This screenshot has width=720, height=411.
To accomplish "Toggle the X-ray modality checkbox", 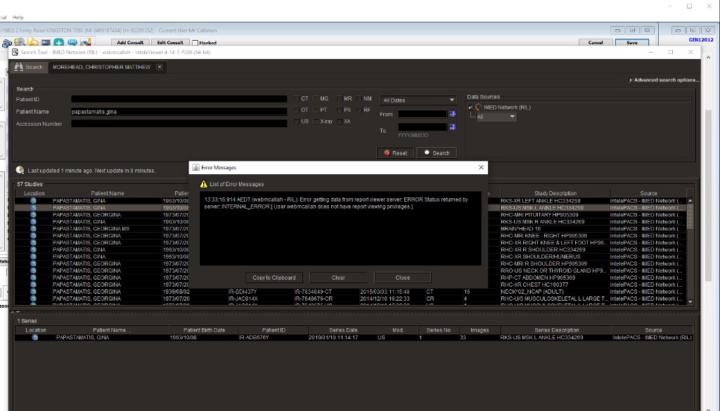I will pyautogui.click(x=315, y=122).
